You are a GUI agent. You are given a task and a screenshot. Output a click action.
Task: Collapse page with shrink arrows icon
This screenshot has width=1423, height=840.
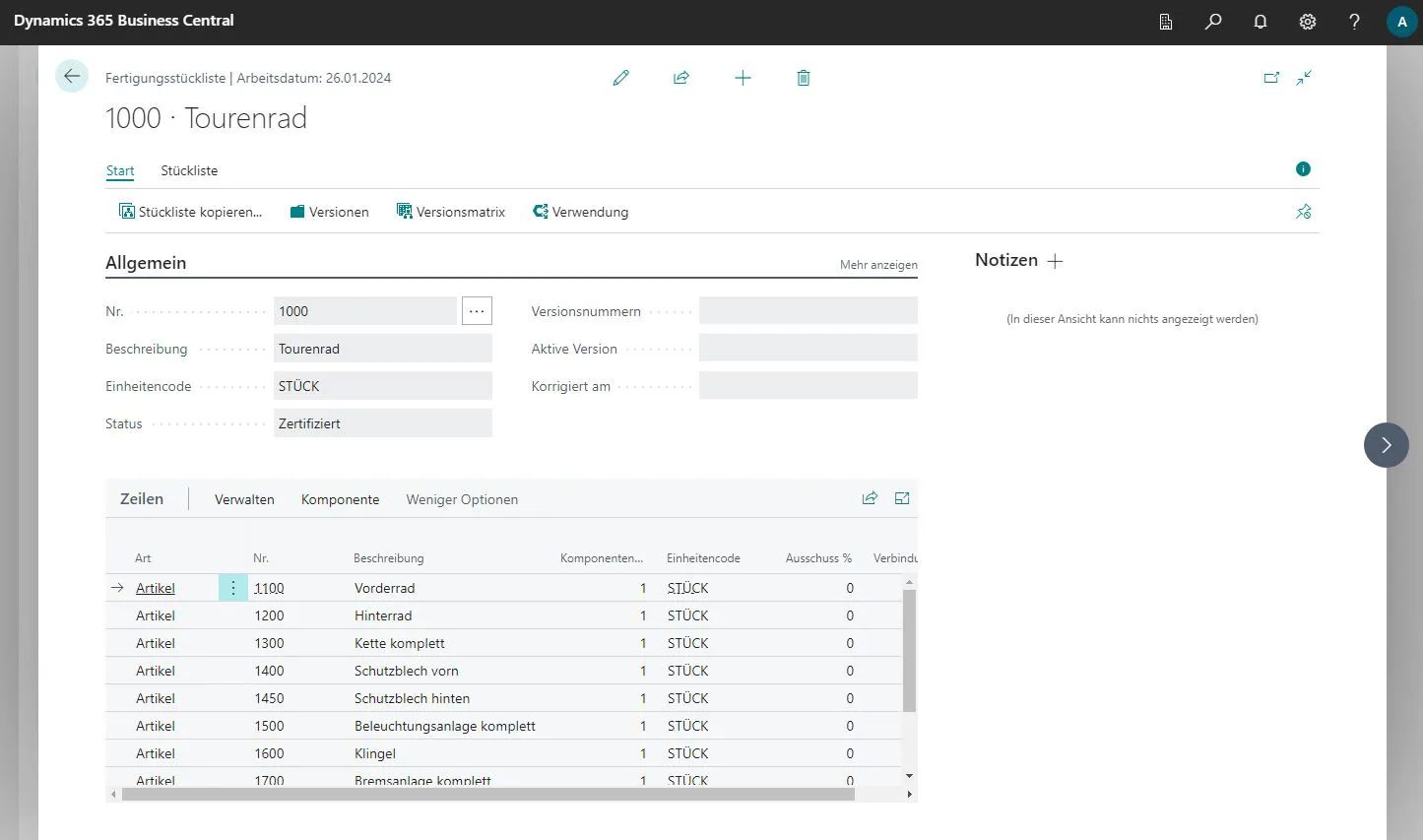point(1304,78)
